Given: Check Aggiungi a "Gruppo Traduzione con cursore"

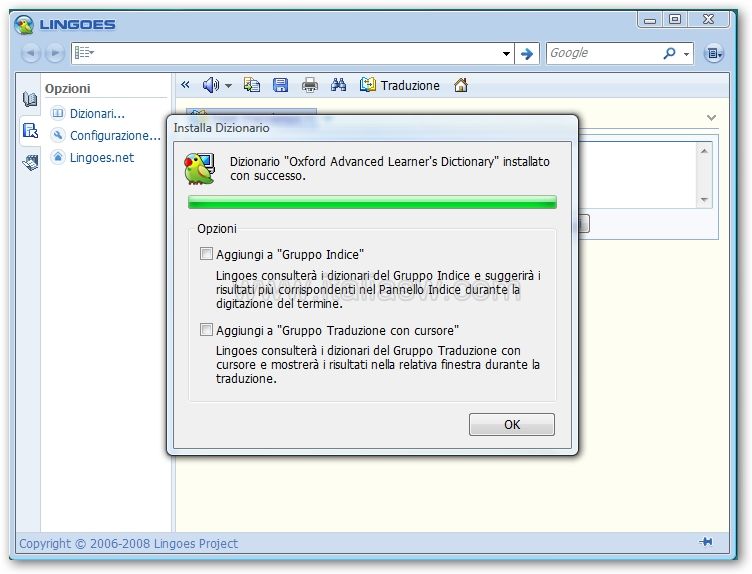Looking at the screenshot, I should coord(206,330).
